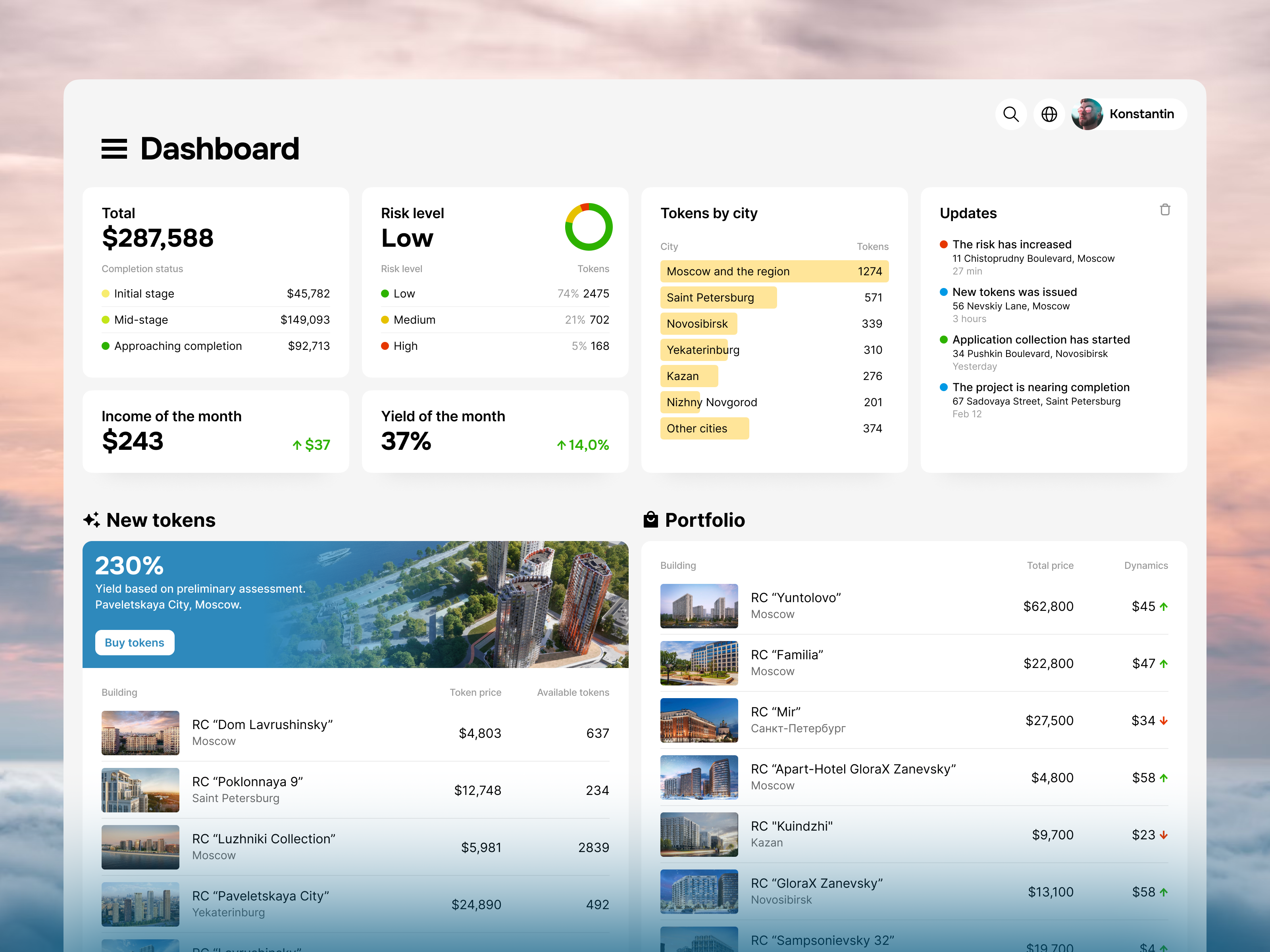This screenshot has width=1270, height=952.
Task: Open RC "Dom Lavrushinsky" thumbnail
Action: pos(140,733)
